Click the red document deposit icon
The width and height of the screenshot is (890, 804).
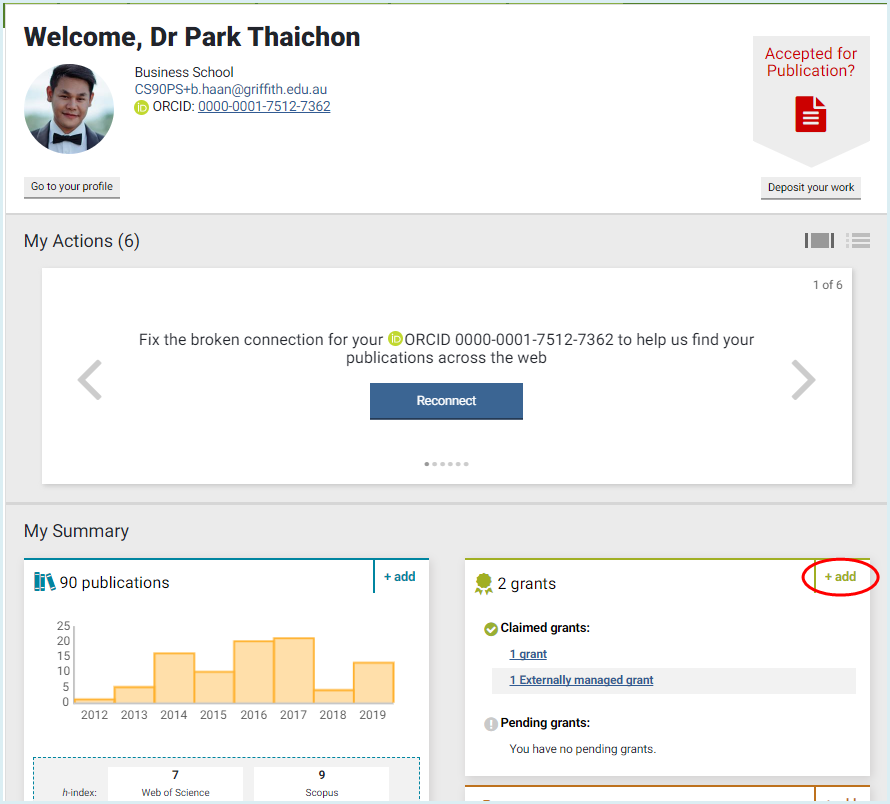[811, 114]
